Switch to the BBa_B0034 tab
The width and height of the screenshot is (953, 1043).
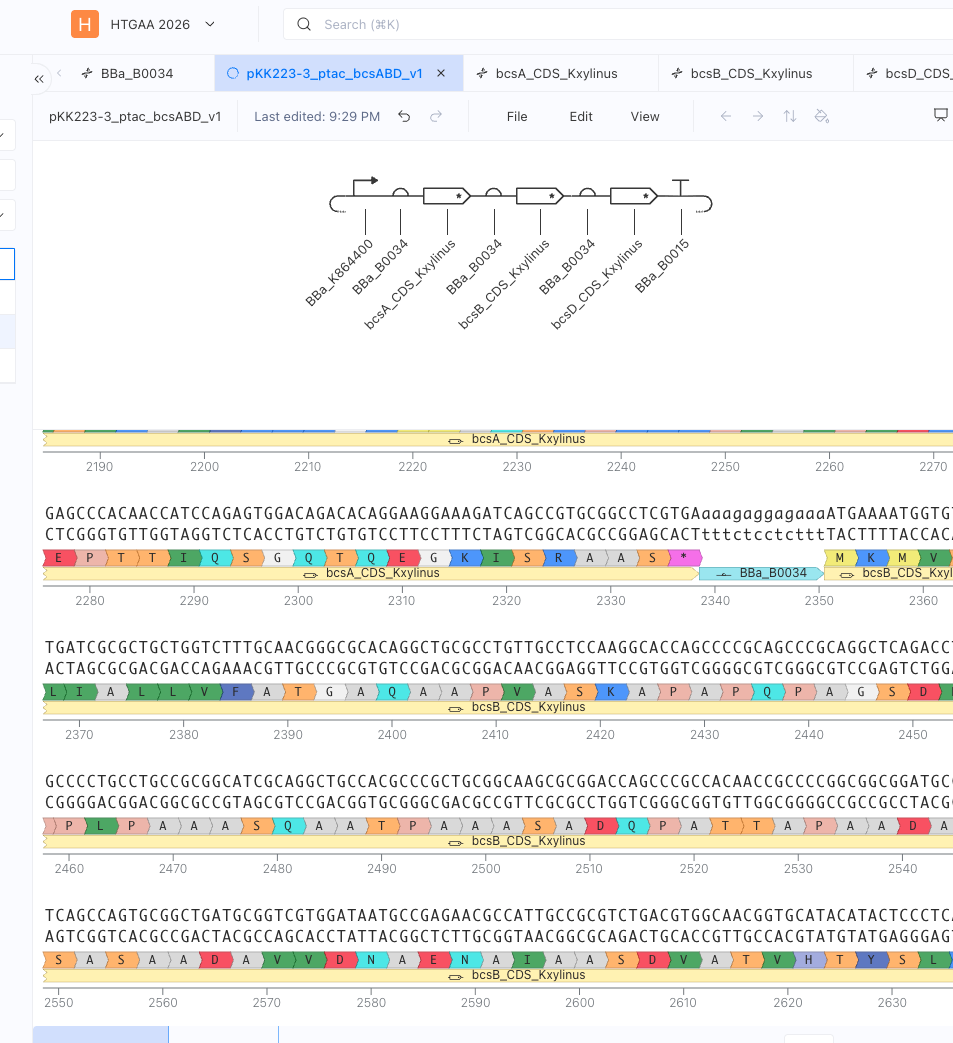pos(128,73)
